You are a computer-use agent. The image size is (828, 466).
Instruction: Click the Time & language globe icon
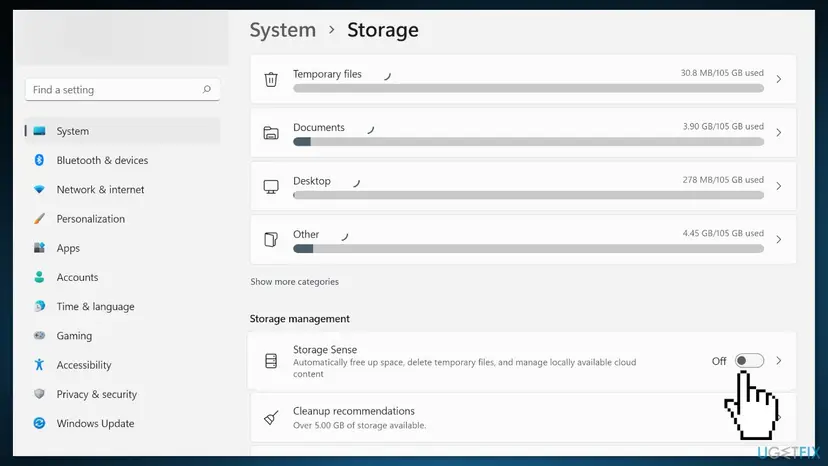click(x=39, y=306)
